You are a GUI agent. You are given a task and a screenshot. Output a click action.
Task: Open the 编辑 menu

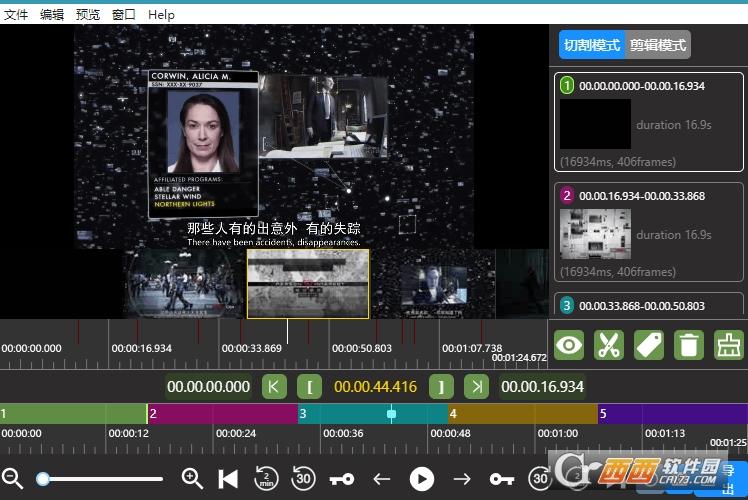tap(52, 15)
